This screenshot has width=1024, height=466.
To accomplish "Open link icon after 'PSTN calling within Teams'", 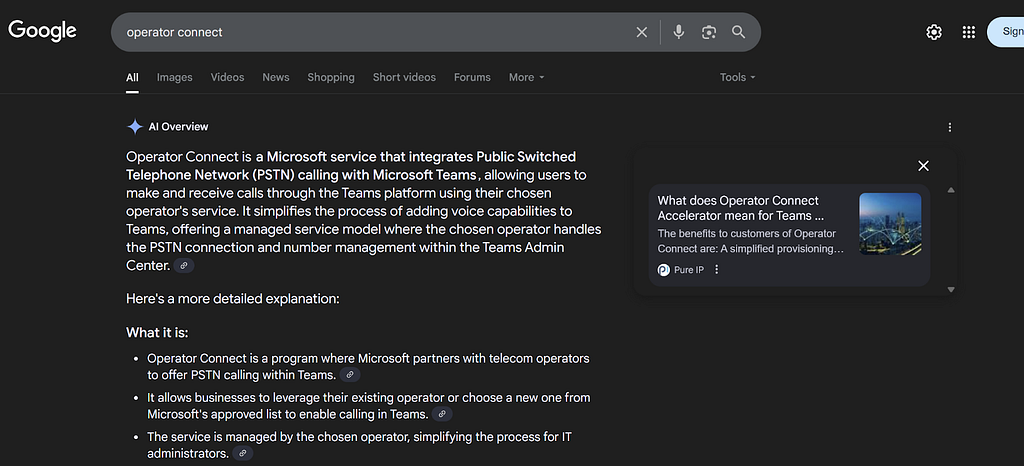I will [350, 375].
